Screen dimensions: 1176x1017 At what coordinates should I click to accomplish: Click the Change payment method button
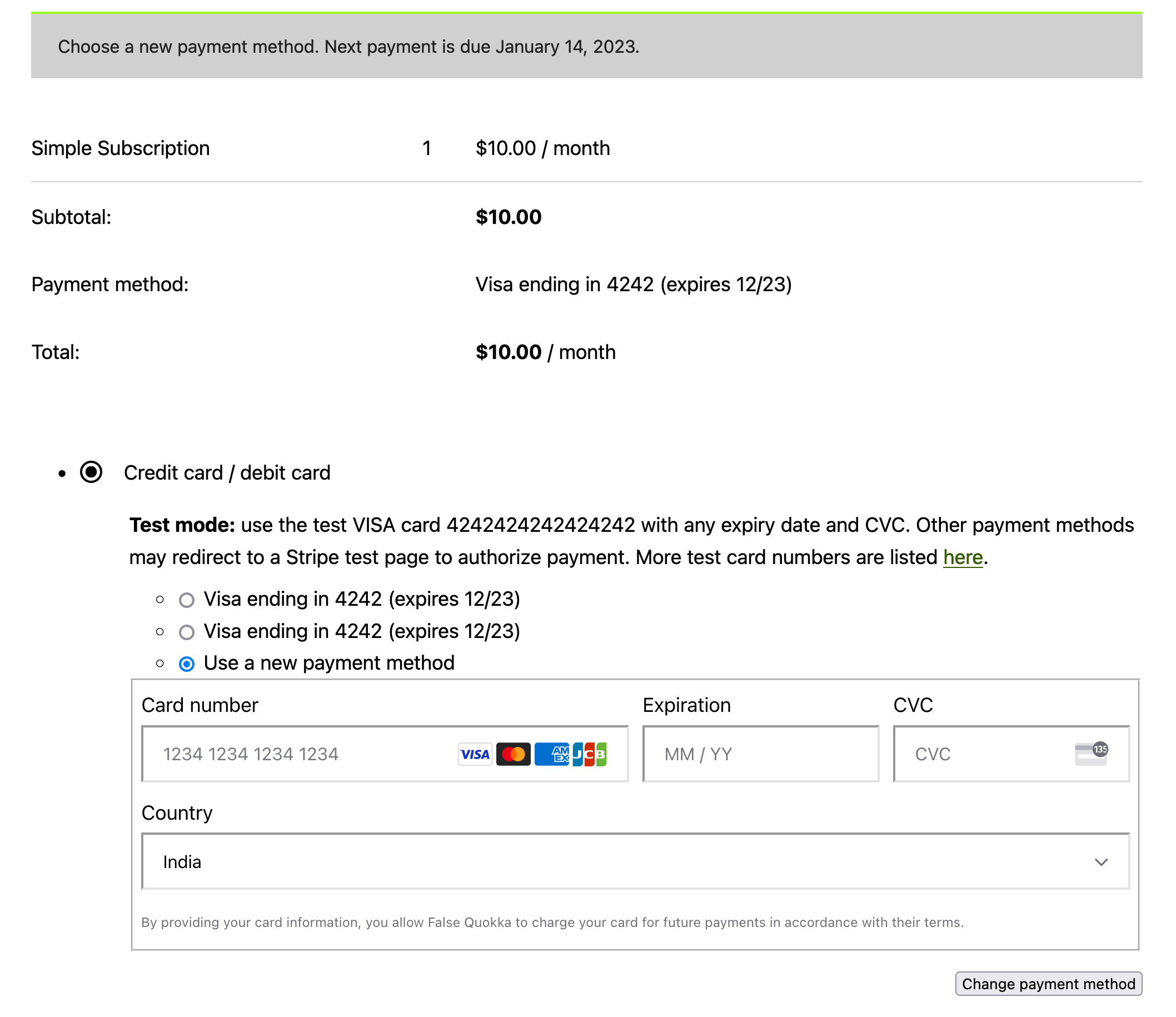point(1048,984)
